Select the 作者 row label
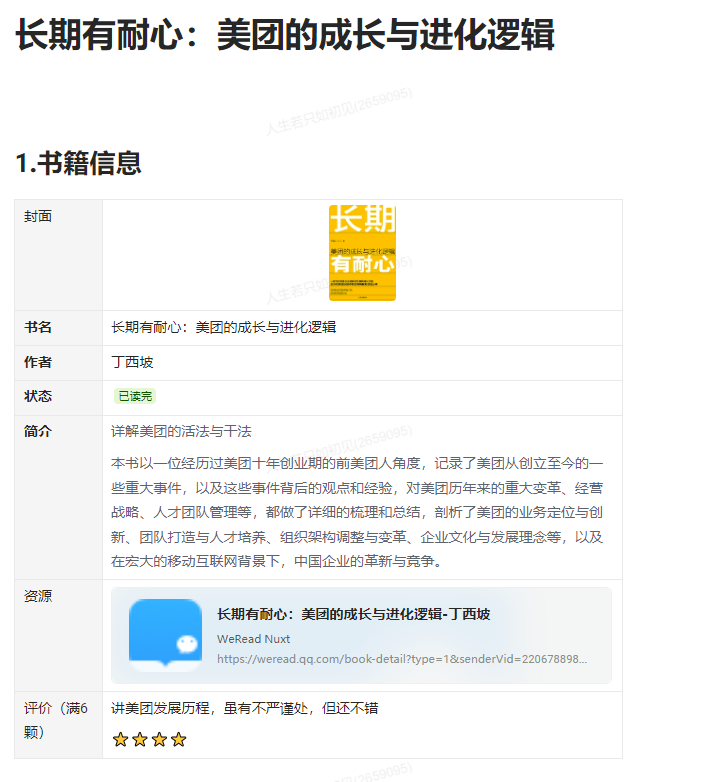Screen dimensions: 713x782 coord(38,362)
